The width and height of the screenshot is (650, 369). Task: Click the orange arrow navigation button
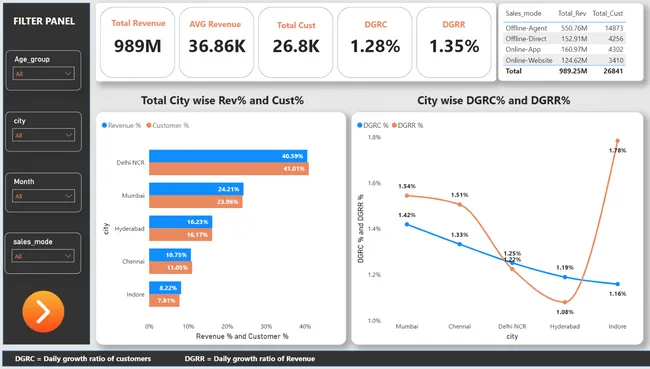coord(43,311)
